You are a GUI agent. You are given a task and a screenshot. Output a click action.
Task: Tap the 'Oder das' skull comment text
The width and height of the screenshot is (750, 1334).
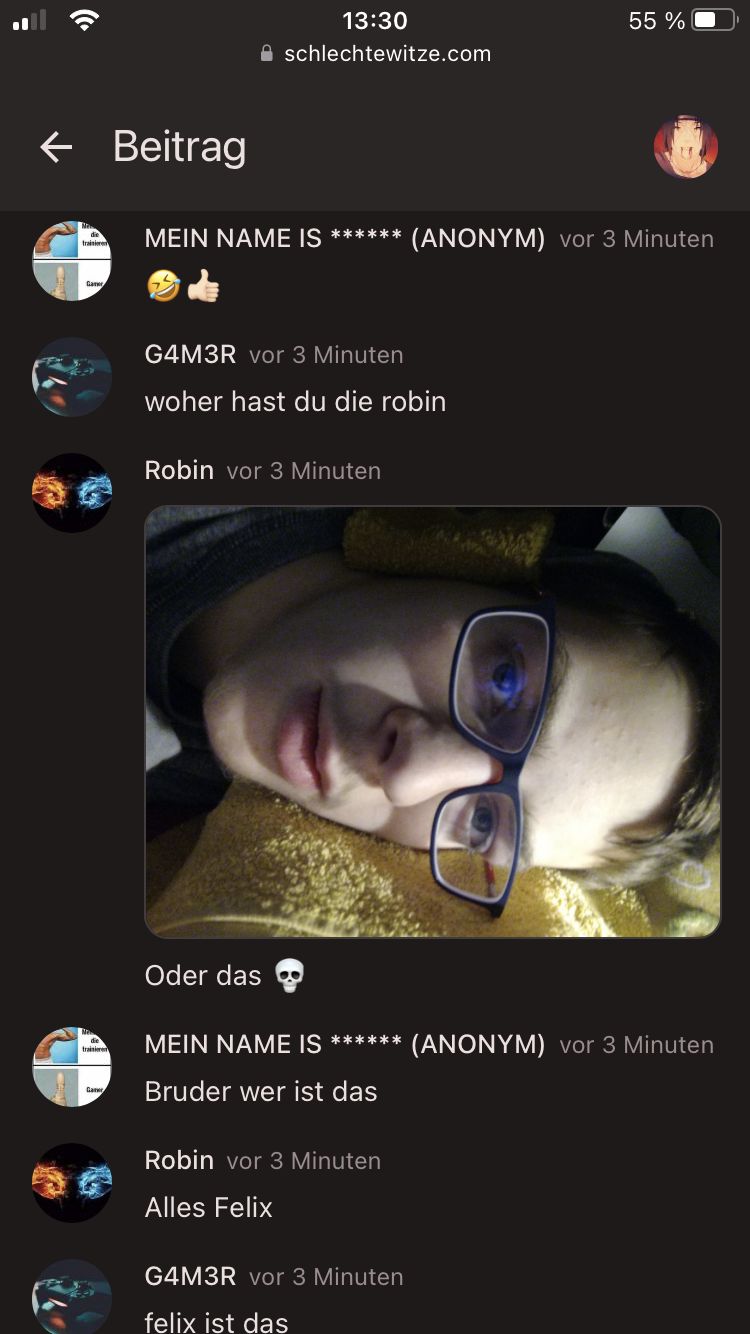(x=225, y=975)
